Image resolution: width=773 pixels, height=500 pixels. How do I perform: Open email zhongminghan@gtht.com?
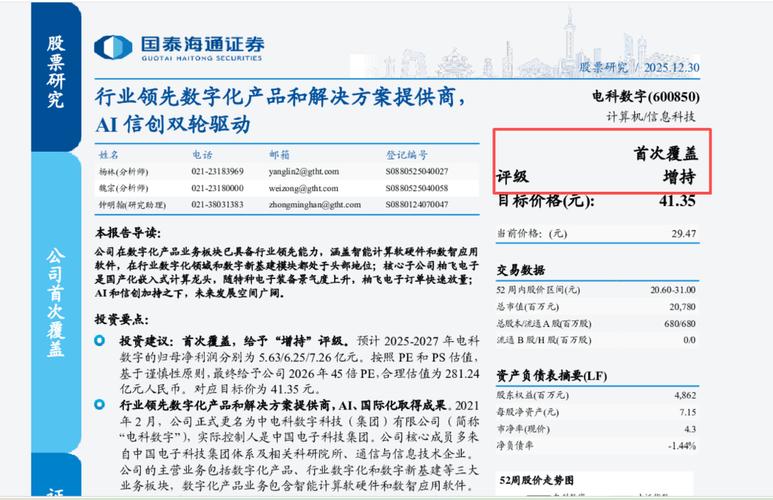315,205
